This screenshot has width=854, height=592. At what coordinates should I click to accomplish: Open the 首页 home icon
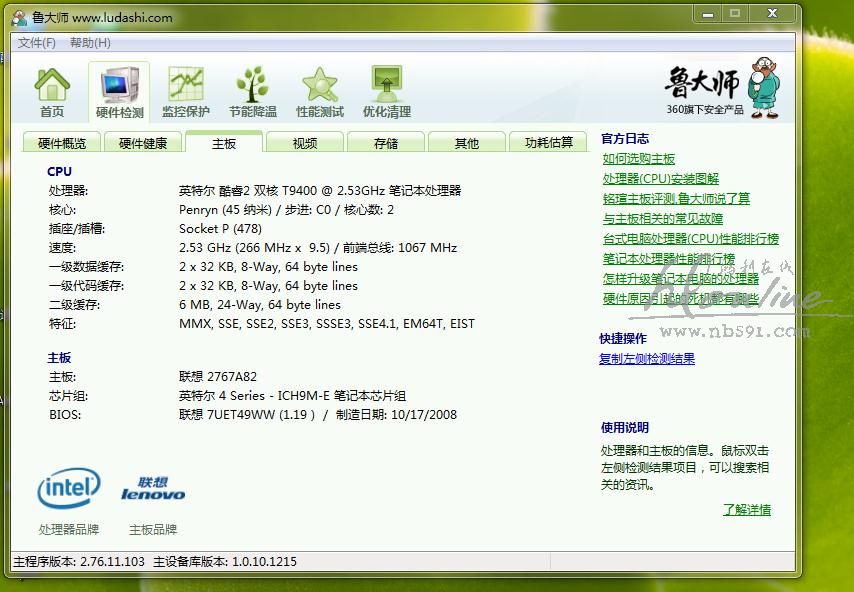tap(52, 92)
